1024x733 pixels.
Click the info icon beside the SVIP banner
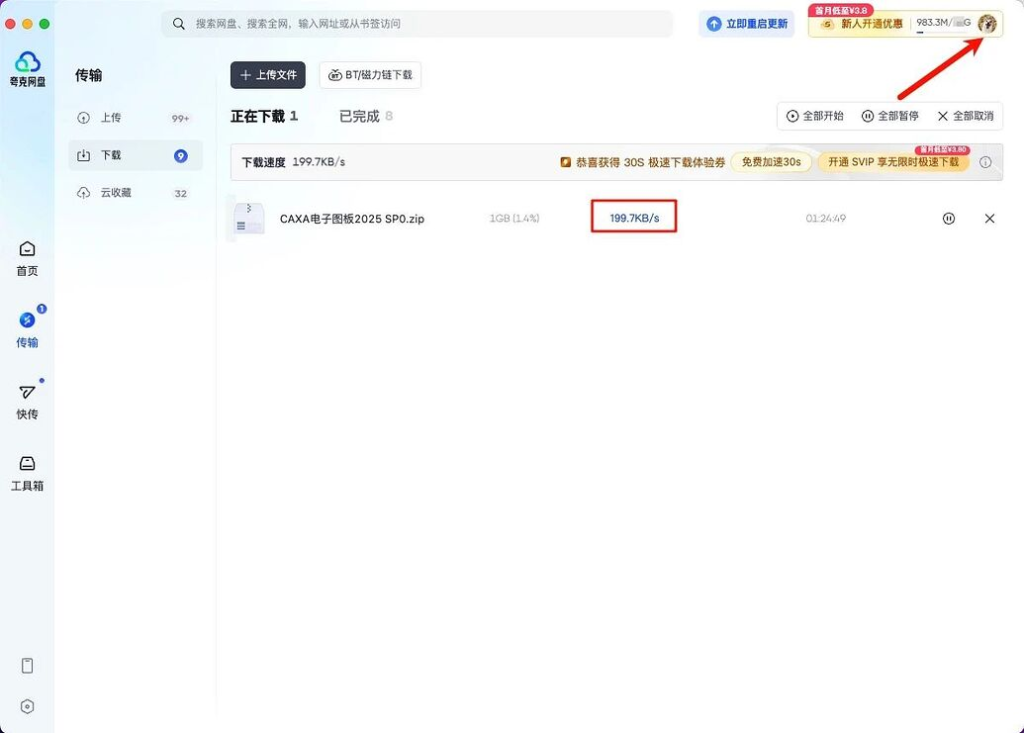pyautogui.click(x=985, y=161)
